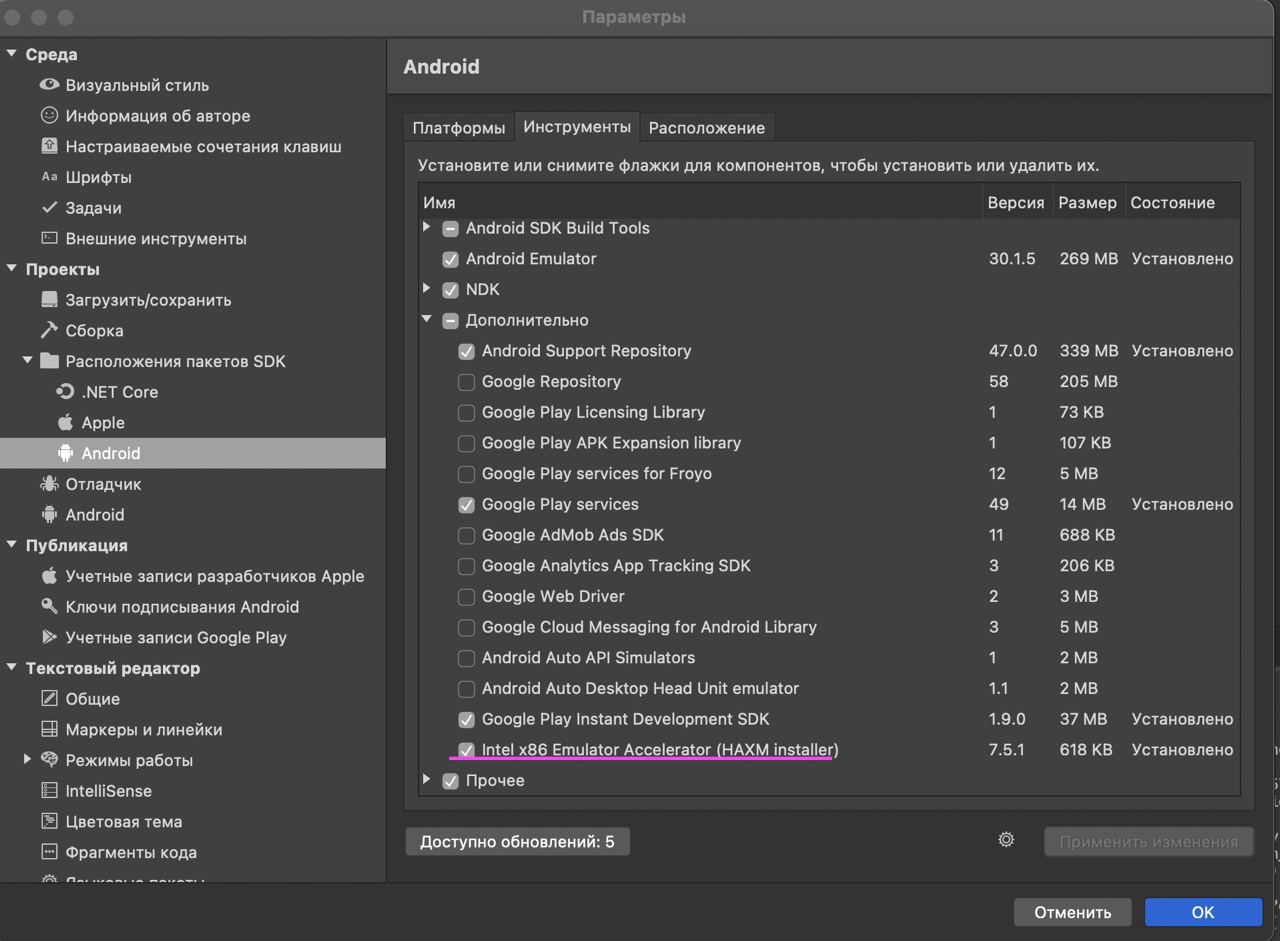Confirm with the OK button

[x=1203, y=912]
